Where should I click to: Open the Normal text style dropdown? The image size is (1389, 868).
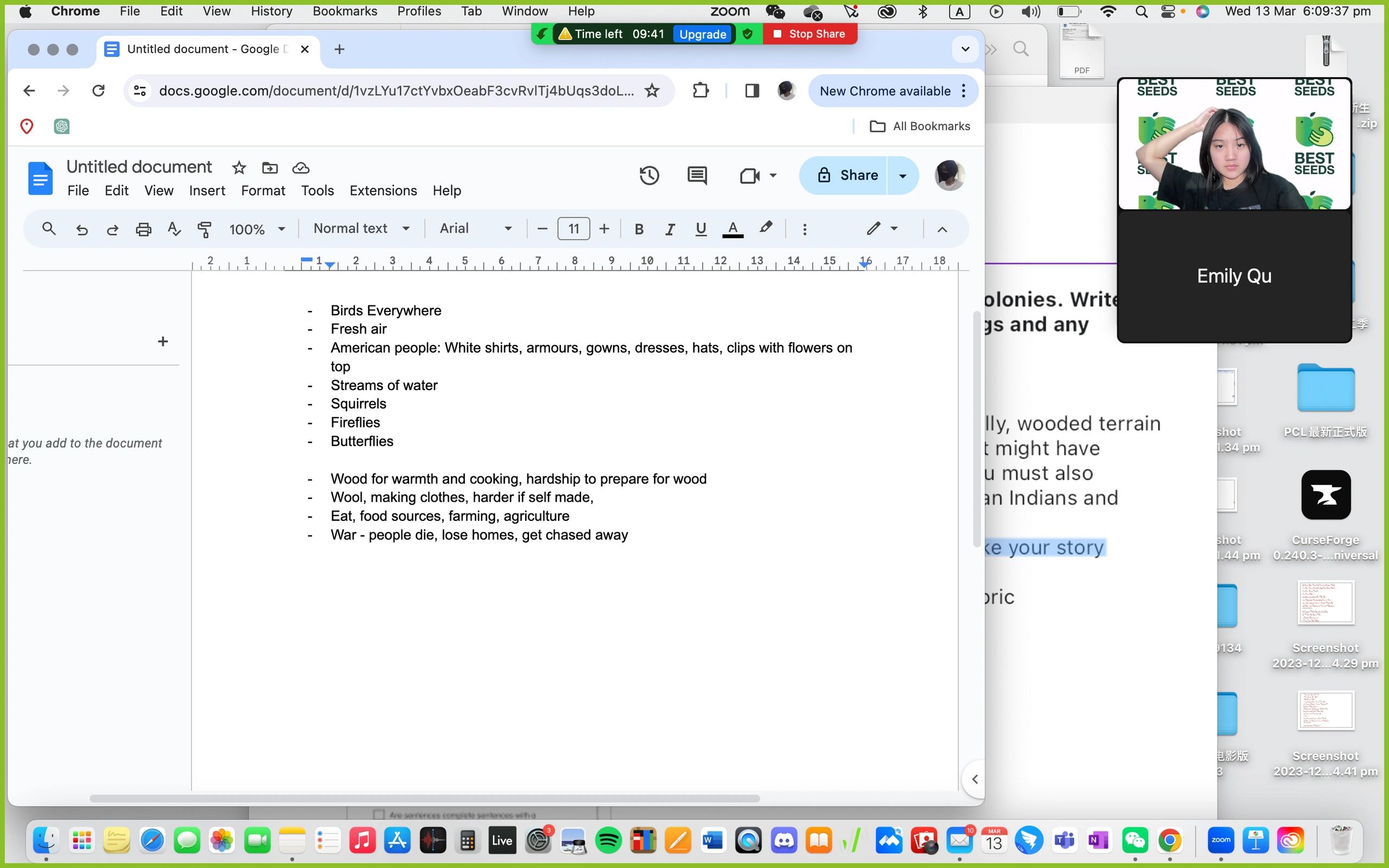360,228
